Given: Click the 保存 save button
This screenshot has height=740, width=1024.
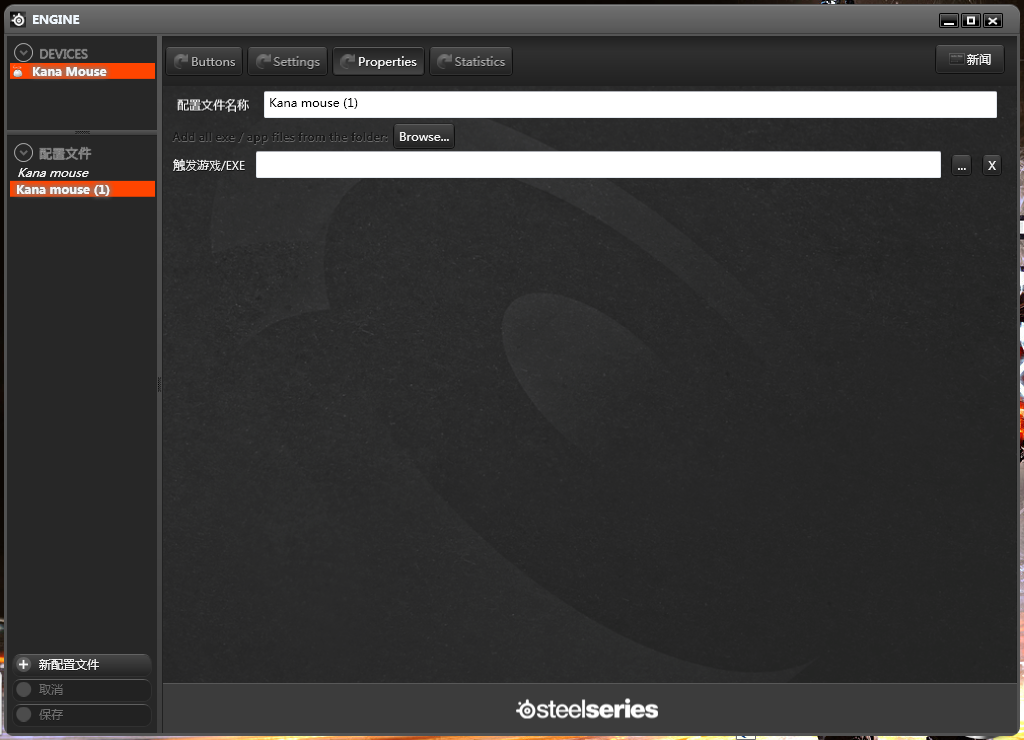Looking at the screenshot, I should (x=82, y=715).
